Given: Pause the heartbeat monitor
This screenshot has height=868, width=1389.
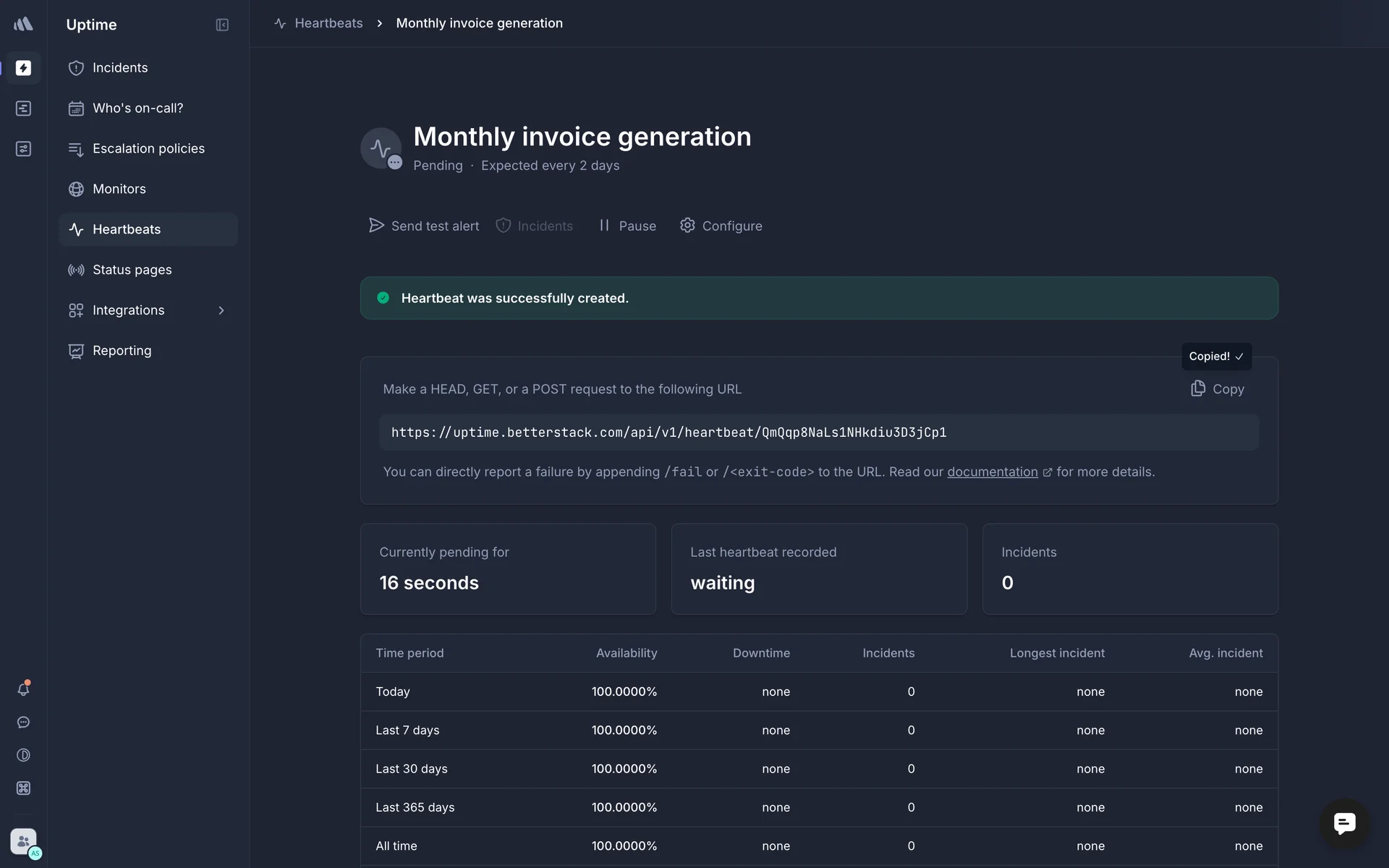Looking at the screenshot, I should point(627,226).
